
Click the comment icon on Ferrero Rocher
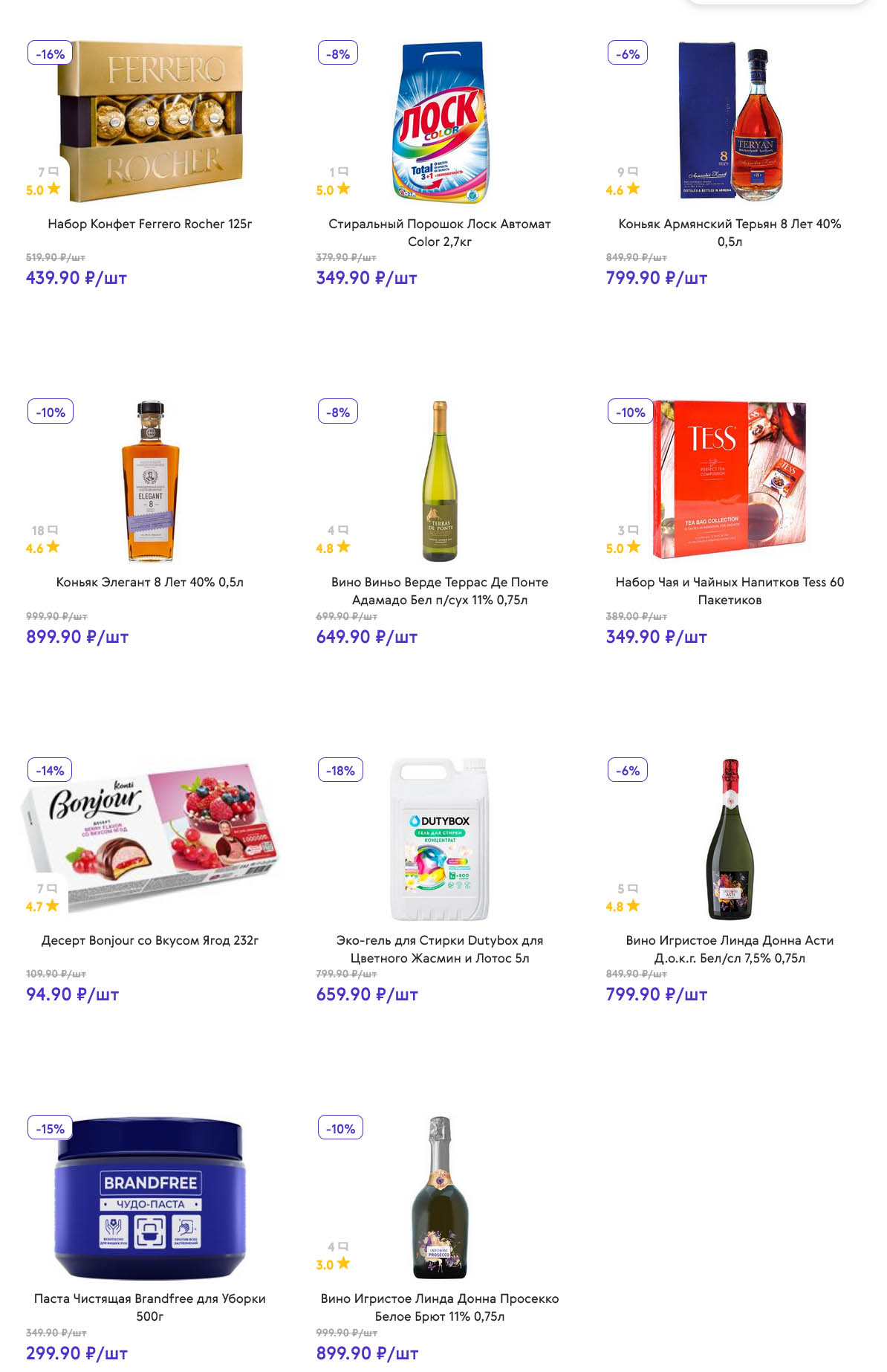(53, 172)
